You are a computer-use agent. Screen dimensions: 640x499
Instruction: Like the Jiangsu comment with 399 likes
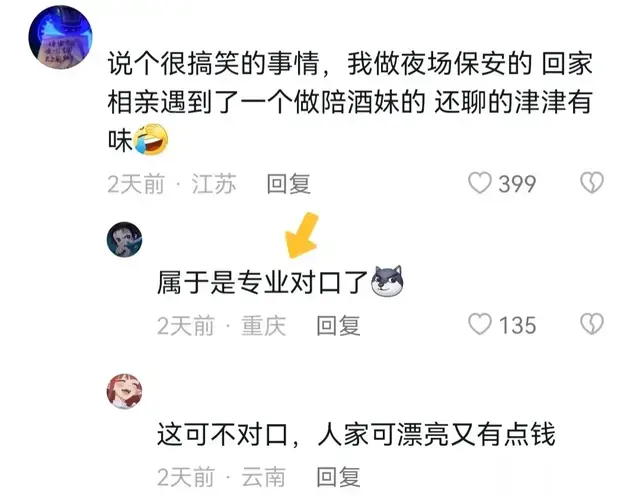(x=480, y=183)
